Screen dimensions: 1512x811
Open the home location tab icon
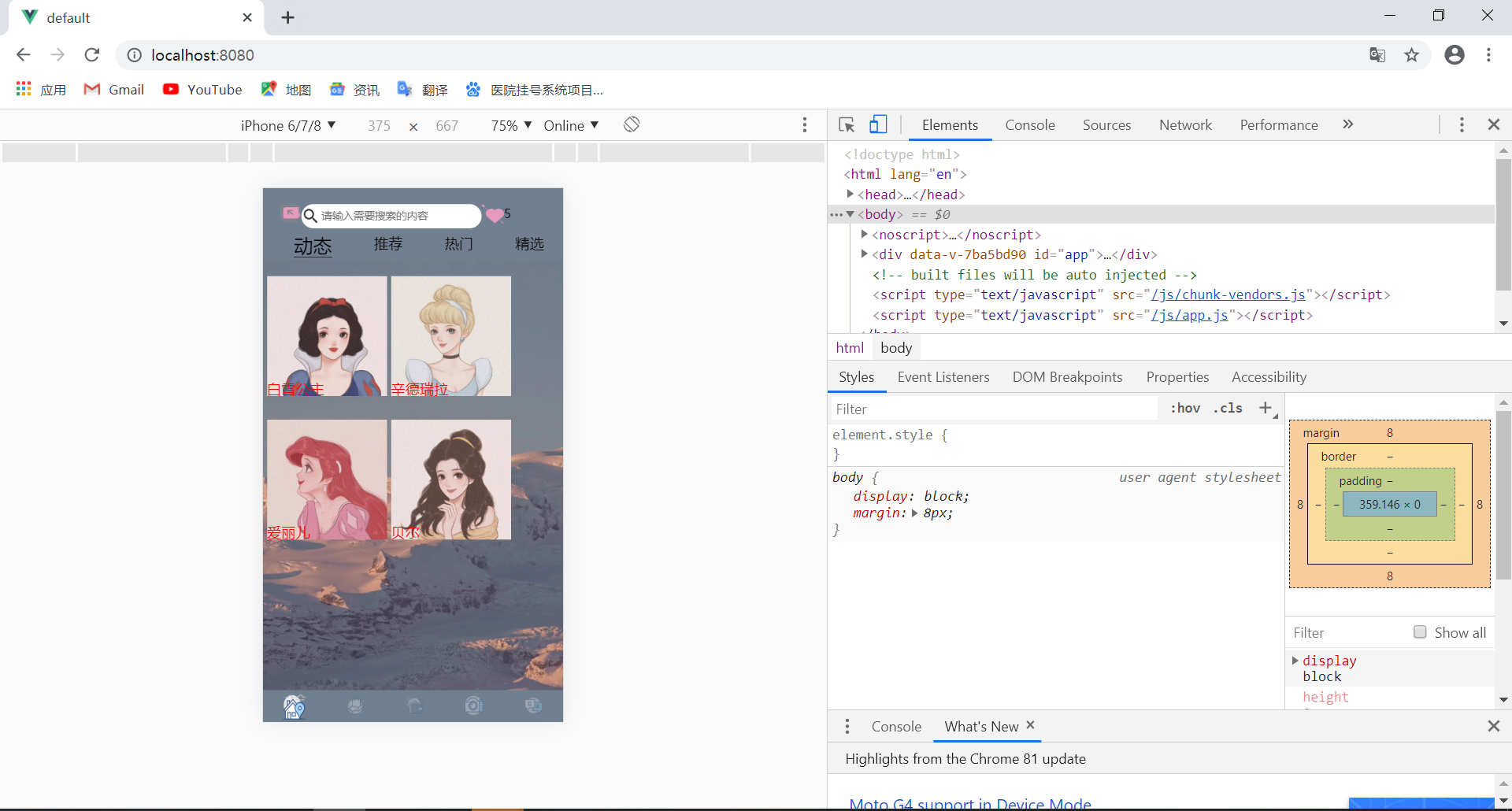294,706
